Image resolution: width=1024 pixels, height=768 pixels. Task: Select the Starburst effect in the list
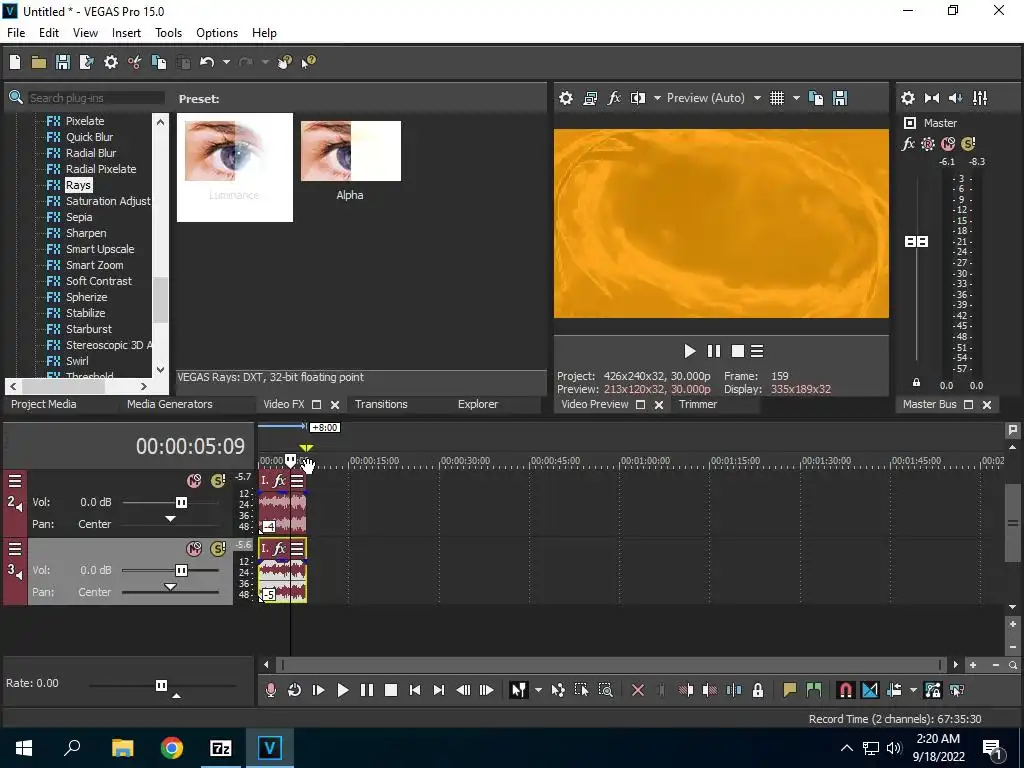click(89, 329)
